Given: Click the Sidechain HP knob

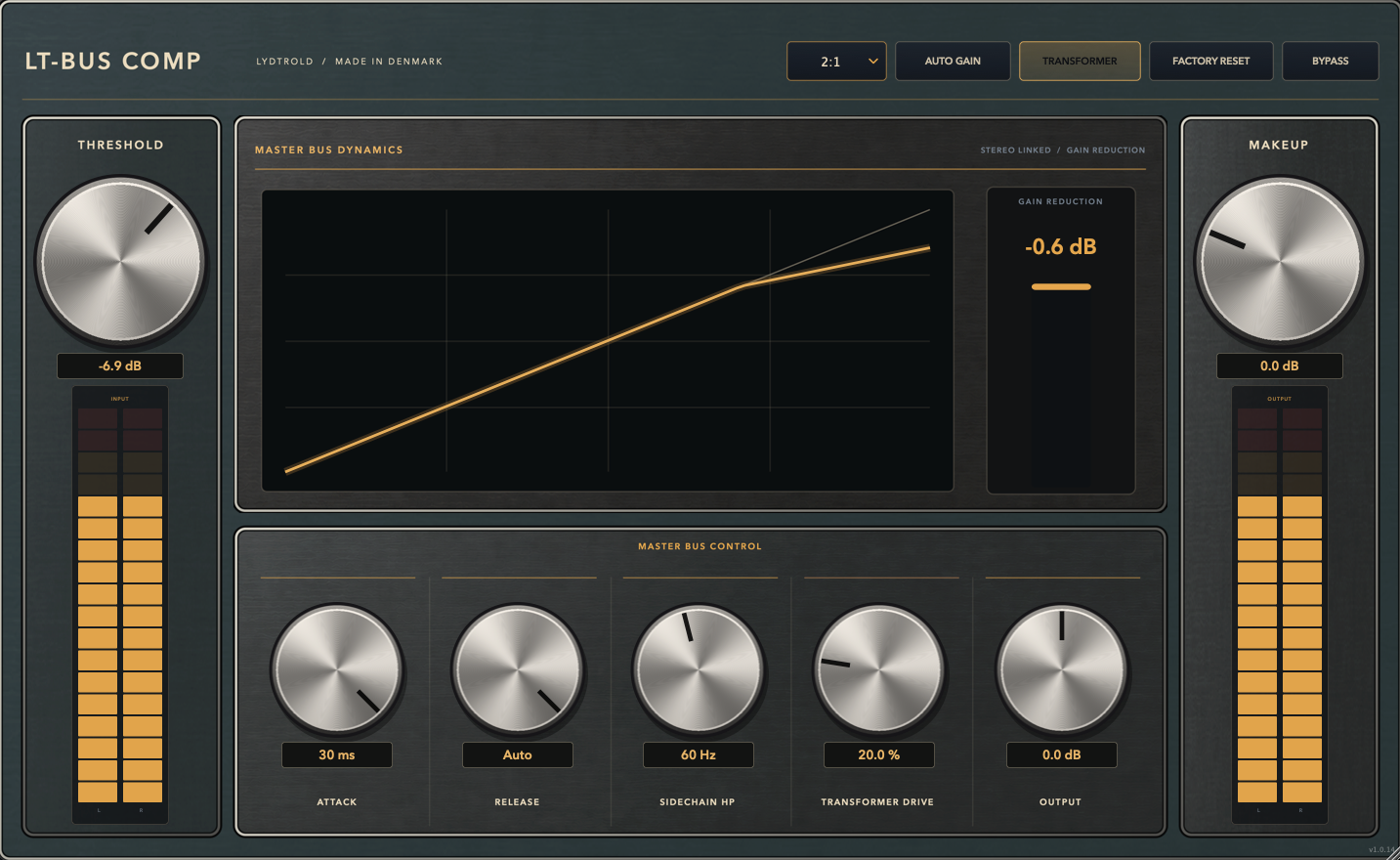Looking at the screenshot, I should [x=699, y=669].
